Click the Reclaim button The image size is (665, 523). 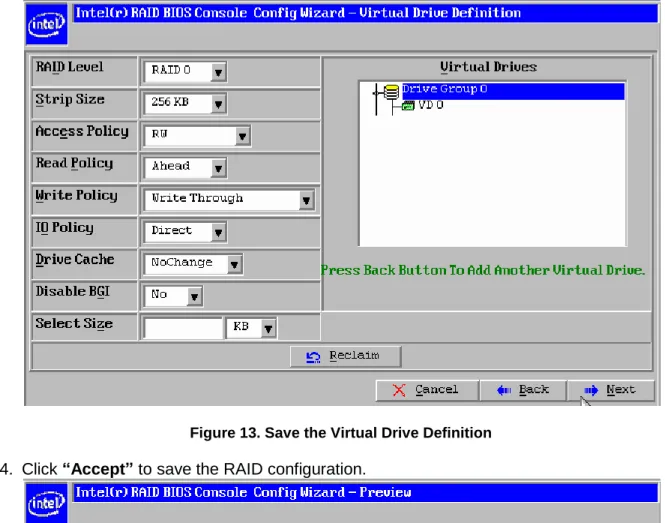[x=346, y=356]
